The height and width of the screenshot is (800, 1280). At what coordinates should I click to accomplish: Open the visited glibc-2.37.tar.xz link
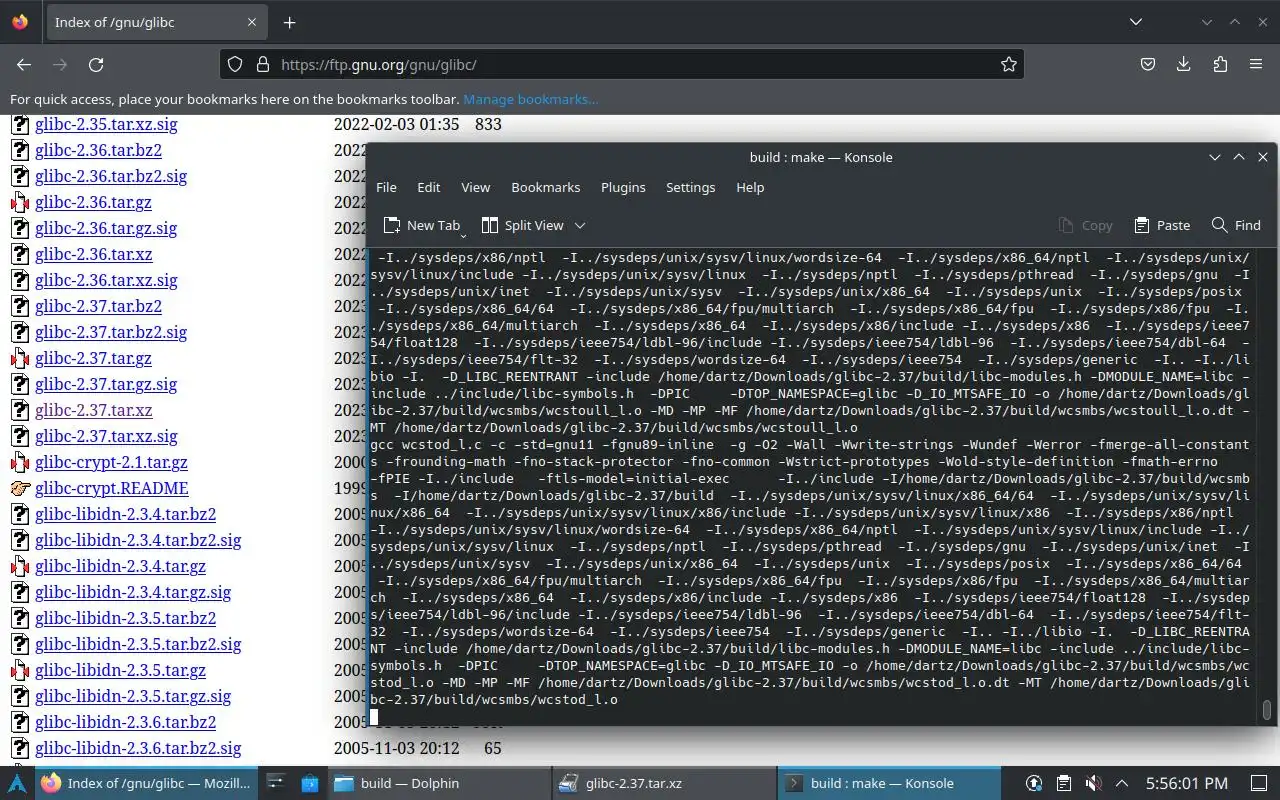(94, 410)
